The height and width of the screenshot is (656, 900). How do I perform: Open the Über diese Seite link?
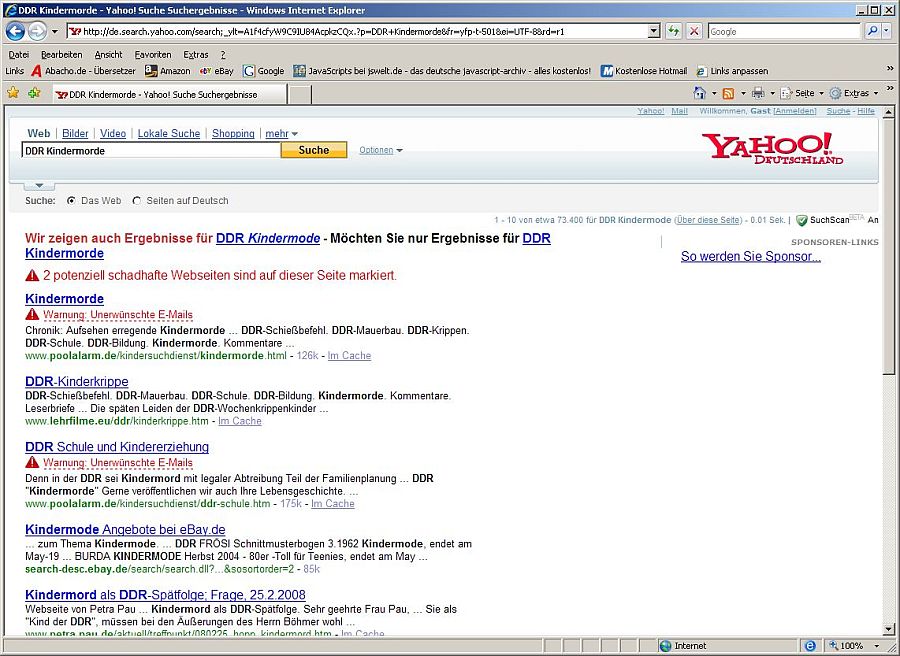708,220
